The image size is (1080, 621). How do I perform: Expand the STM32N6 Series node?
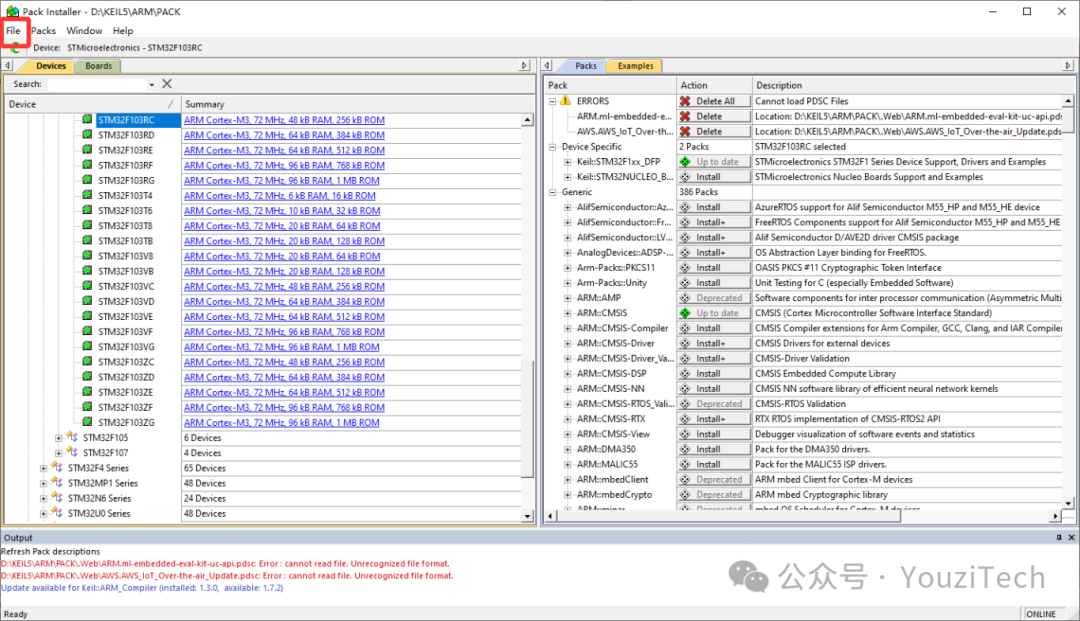43,498
